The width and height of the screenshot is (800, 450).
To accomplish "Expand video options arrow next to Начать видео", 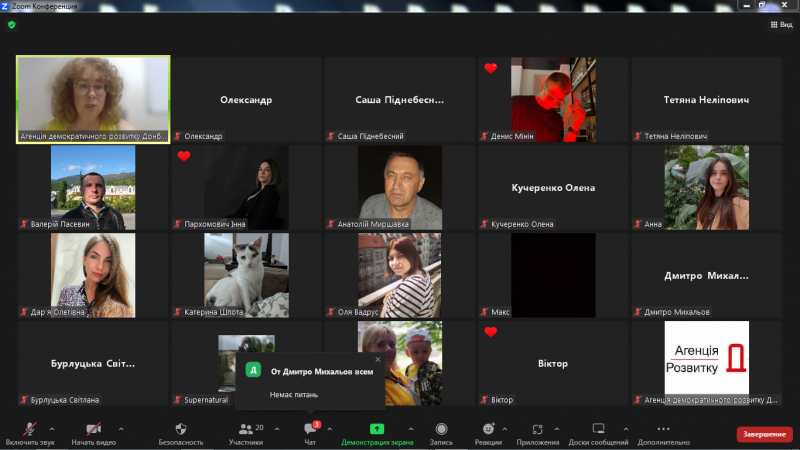I will pyautogui.click(x=121, y=428).
